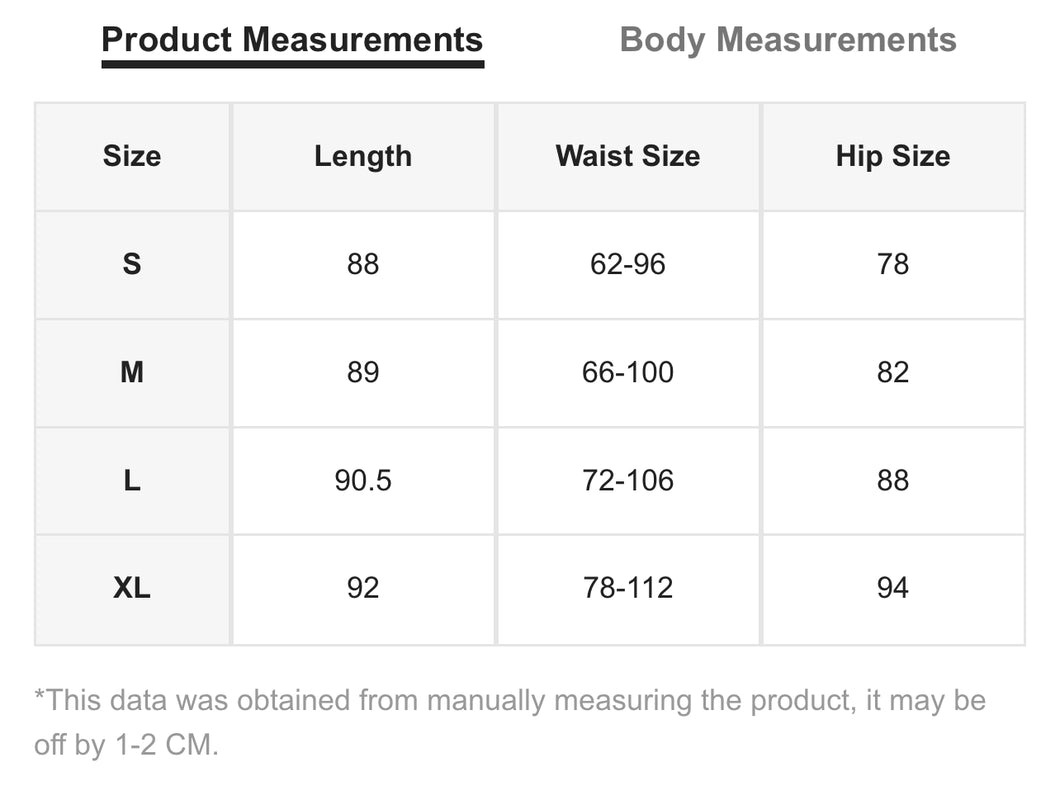Image resolution: width=1060 pixels, height=786 pixels.
Task: Select the L size row label
Action: (132, 481)
